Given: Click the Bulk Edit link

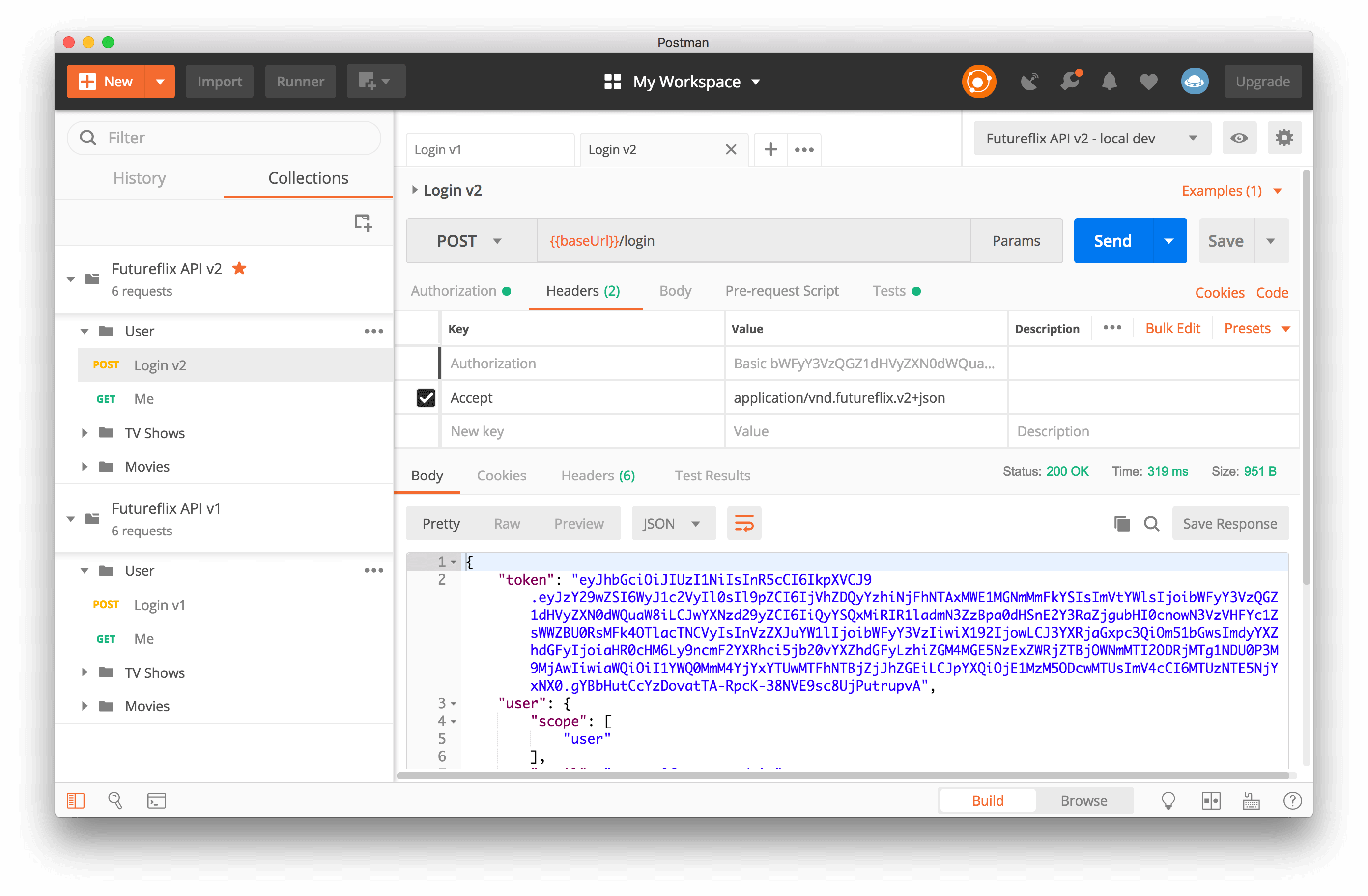Looking at the screenshot, I should (1172, 328).
